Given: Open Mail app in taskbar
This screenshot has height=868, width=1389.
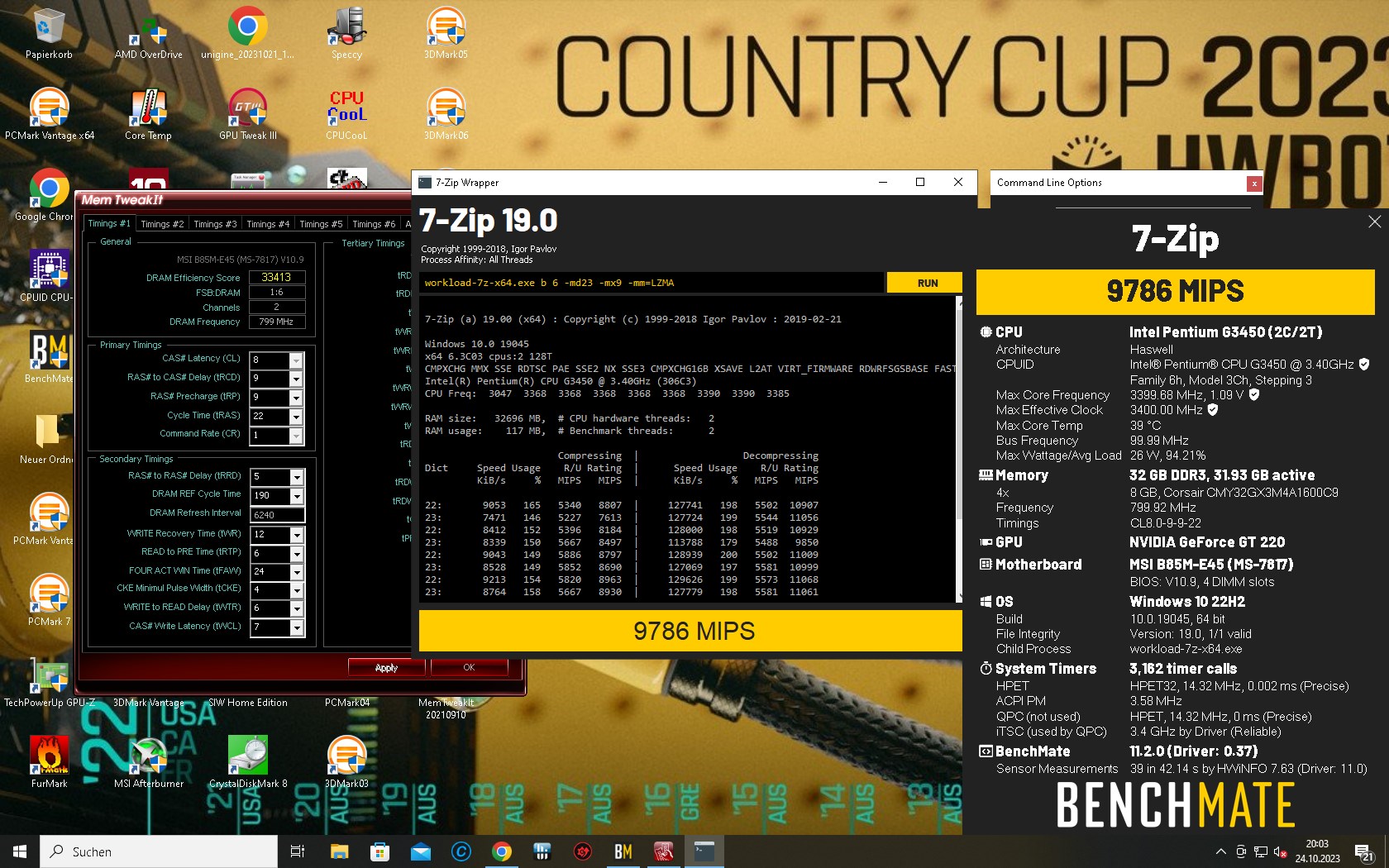Looking at the screenshot, I should pyautogui.click(x=420, y=851).
